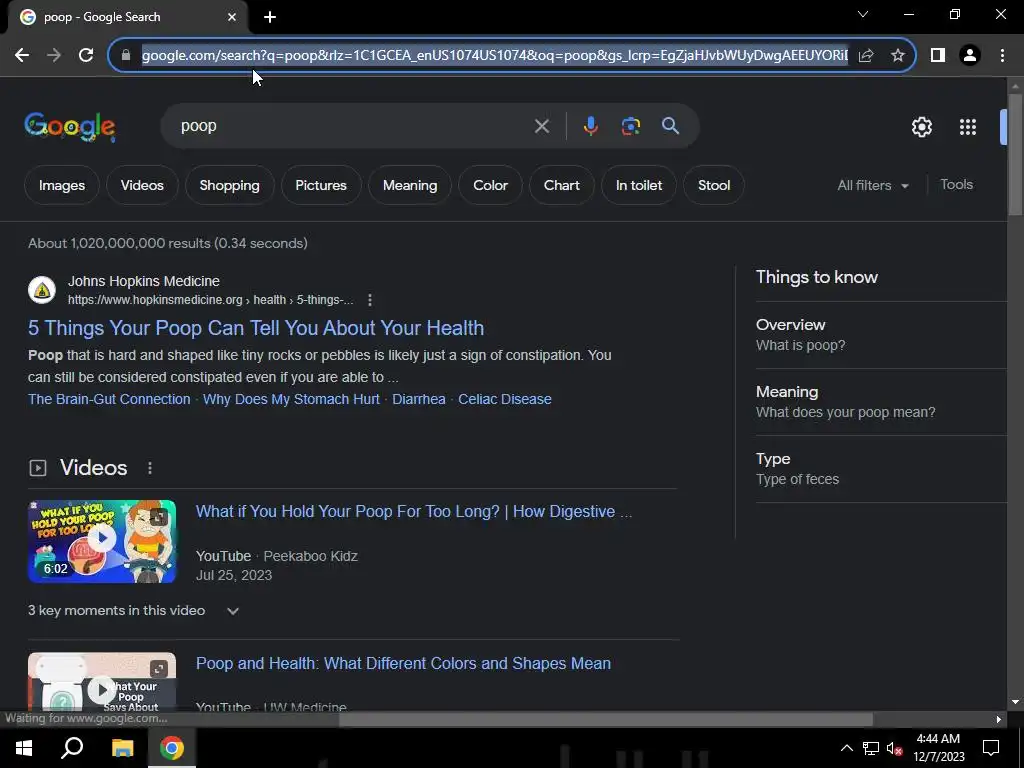Click the forward navigation arrow
This screenshot has height=768, width=1024.
[x=54, y=55]
